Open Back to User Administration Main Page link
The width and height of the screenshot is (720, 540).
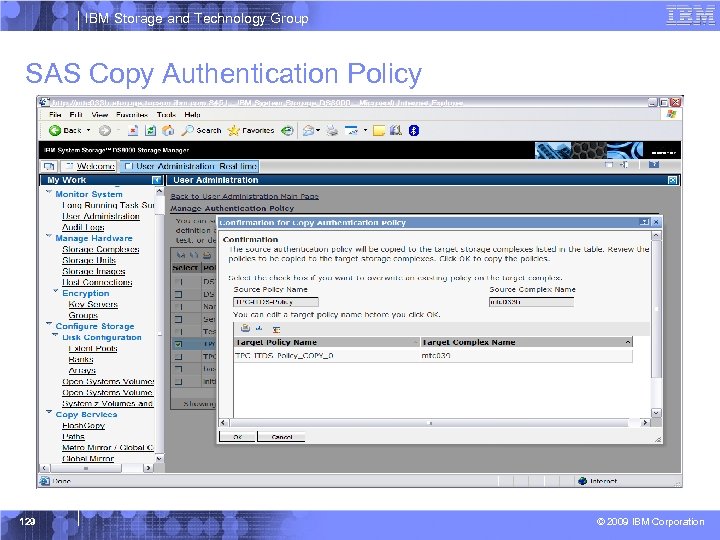click(244, 197)
